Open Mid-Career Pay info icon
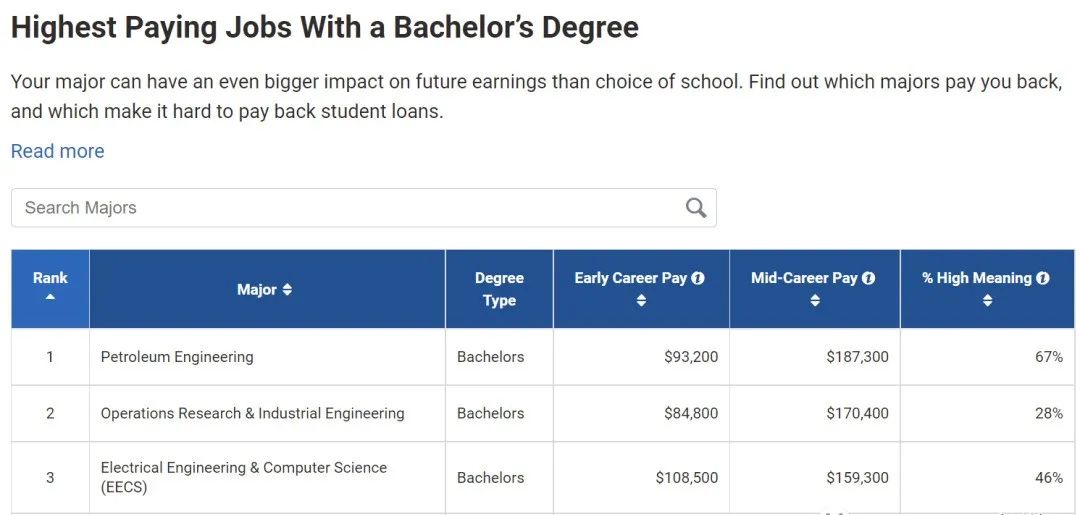 (x=869, y=278)
